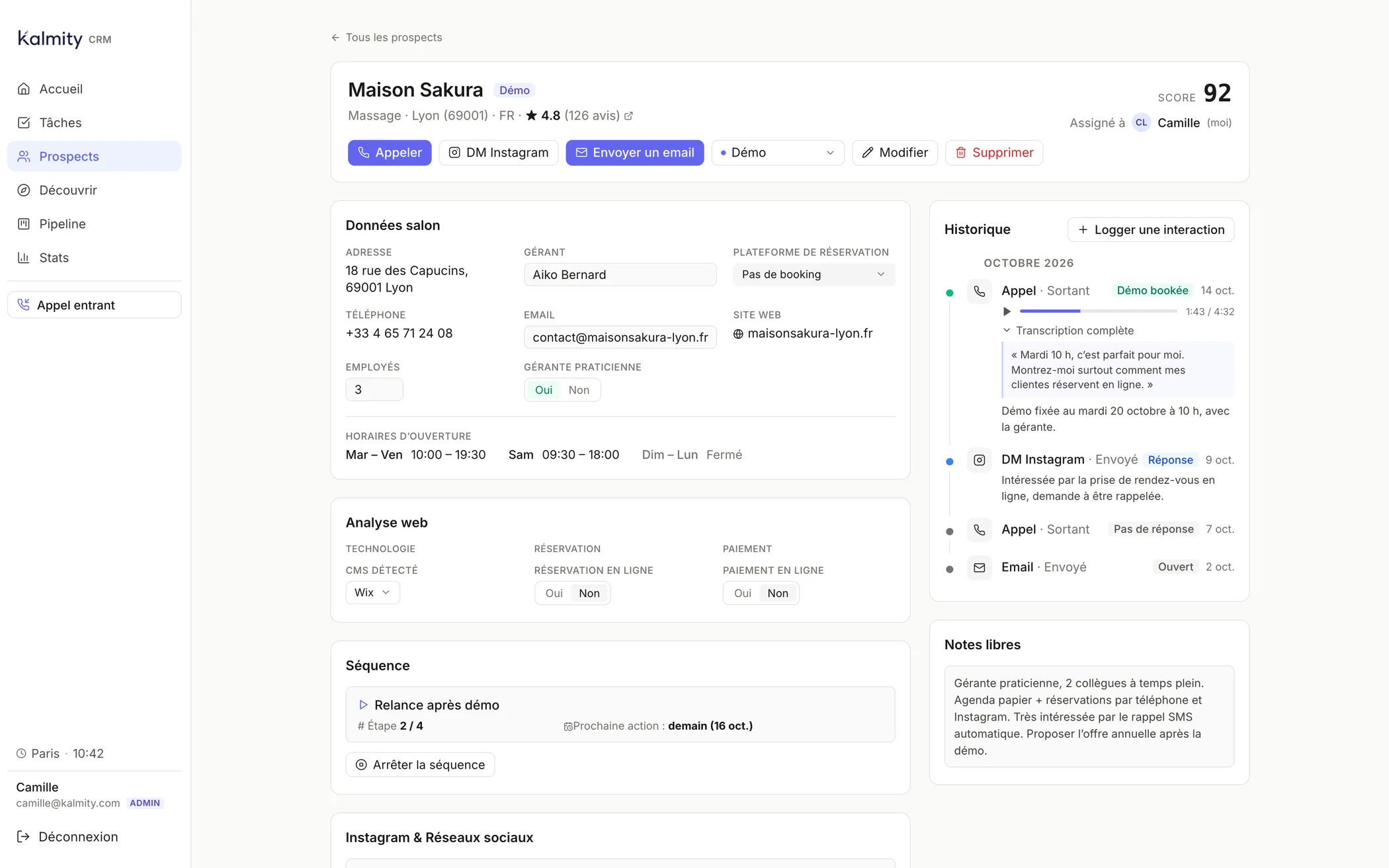The height and width of the screenshot is (868, 1389).
Task: Click the CL assignee avatar
Action: coord(1141,122)
